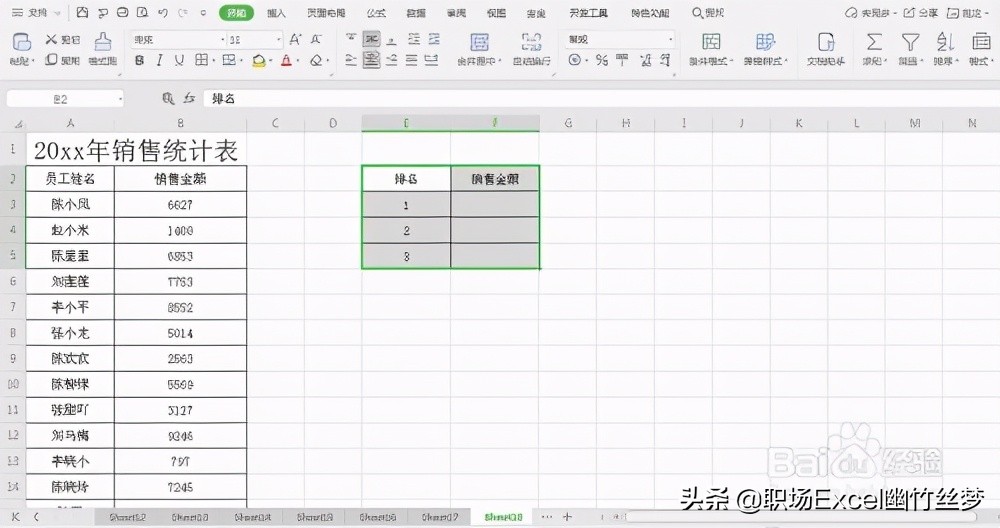Open the font name dropdown

tap(223, 40)
